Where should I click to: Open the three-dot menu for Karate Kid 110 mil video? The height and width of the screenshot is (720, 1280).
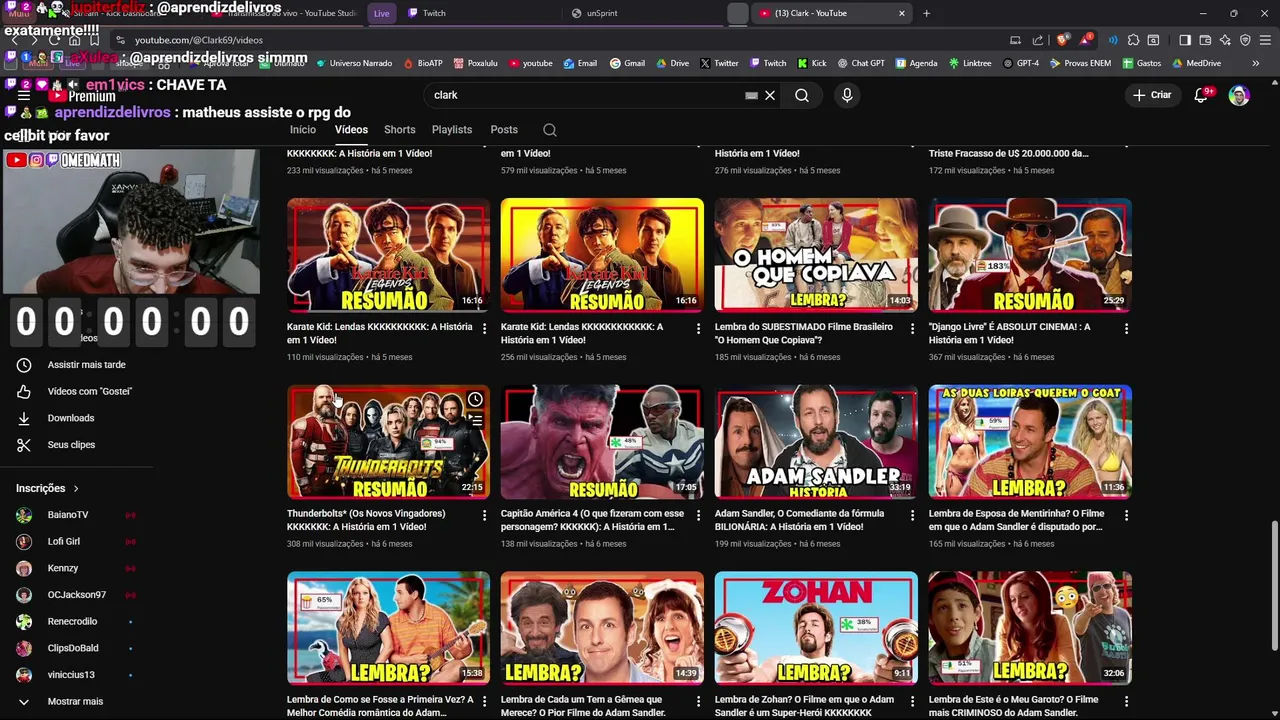[484, 328]
